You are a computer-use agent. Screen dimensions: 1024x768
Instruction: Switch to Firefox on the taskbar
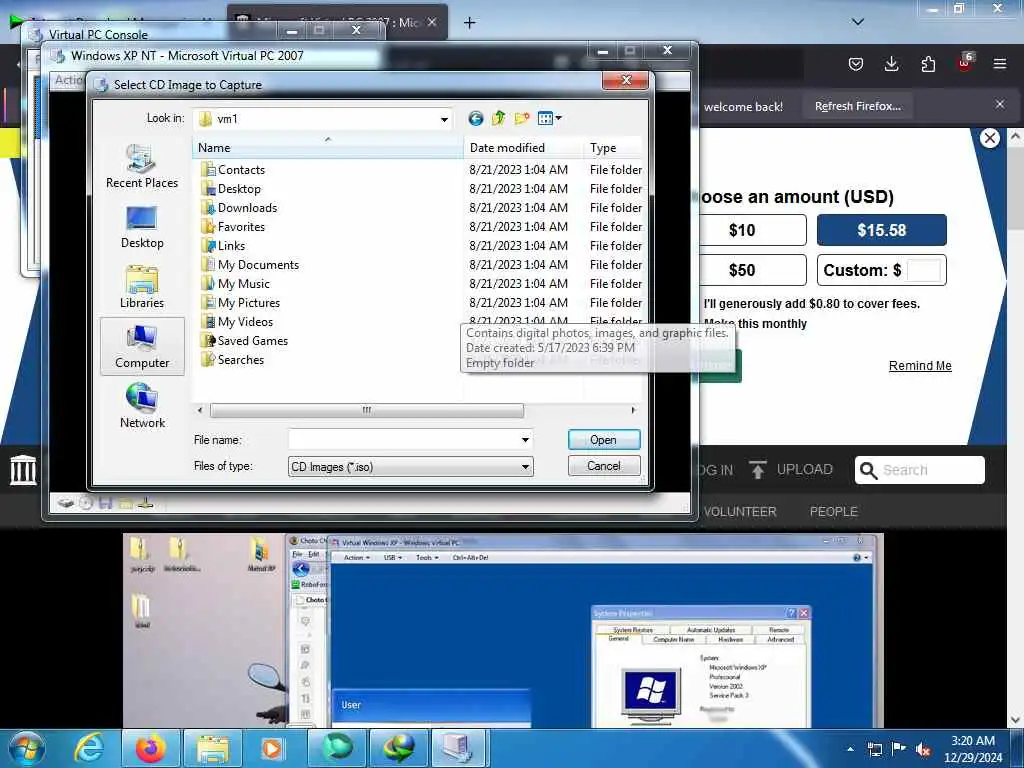(x=150, y=748)
